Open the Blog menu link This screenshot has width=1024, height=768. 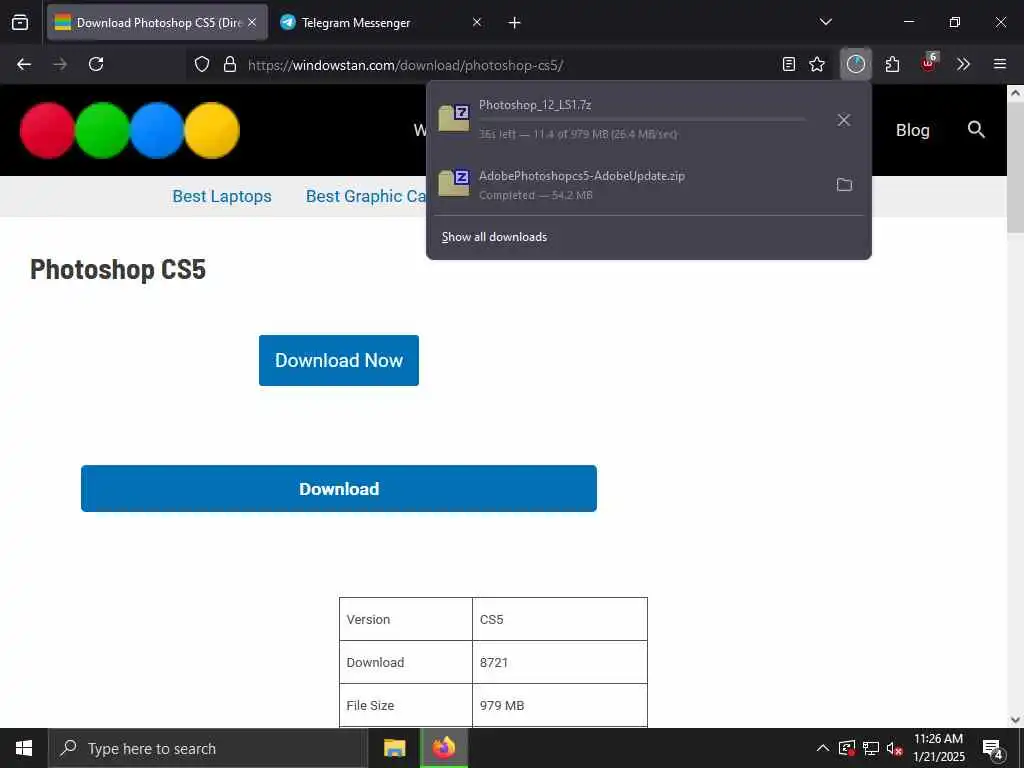tap(912, 130)
